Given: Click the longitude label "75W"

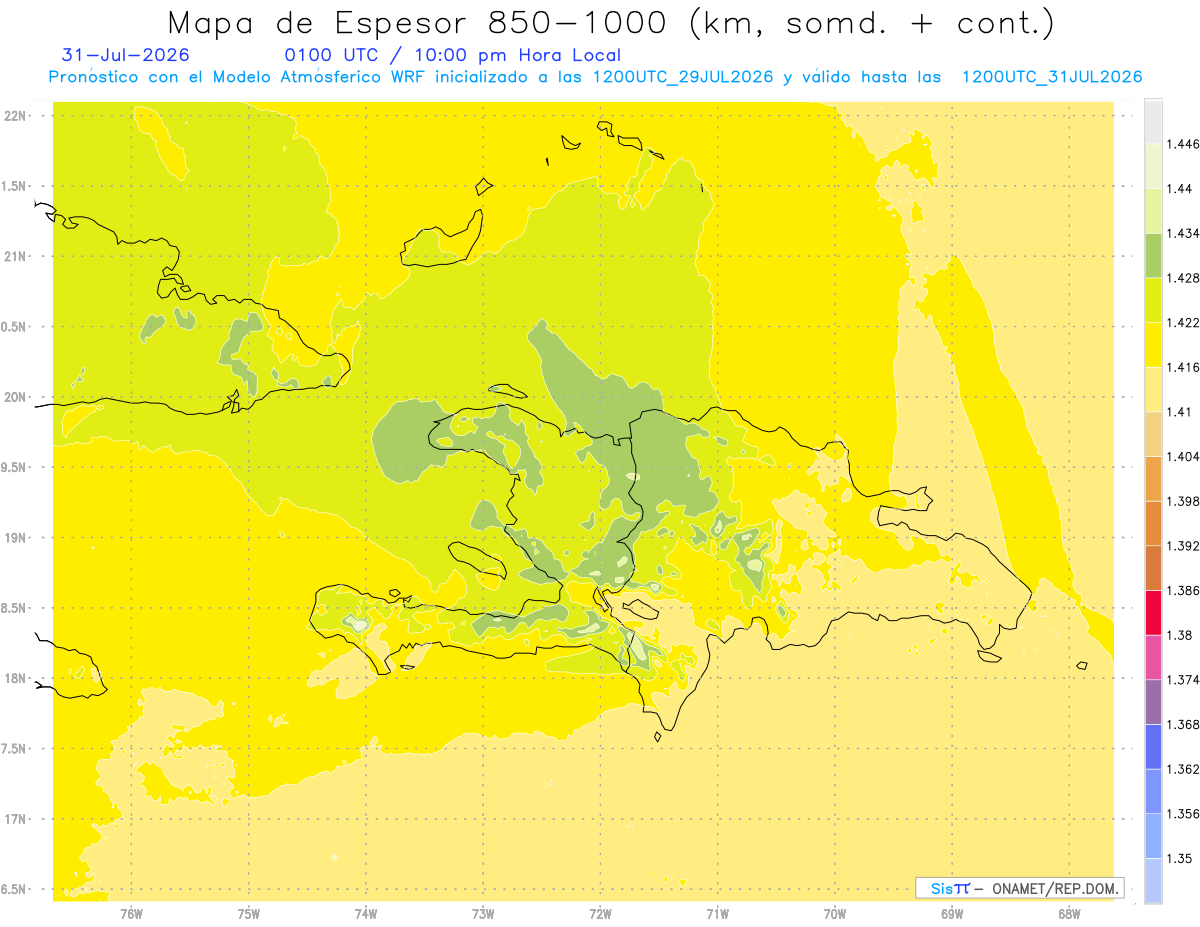Looking at the screenshot, I should (248, 913).
